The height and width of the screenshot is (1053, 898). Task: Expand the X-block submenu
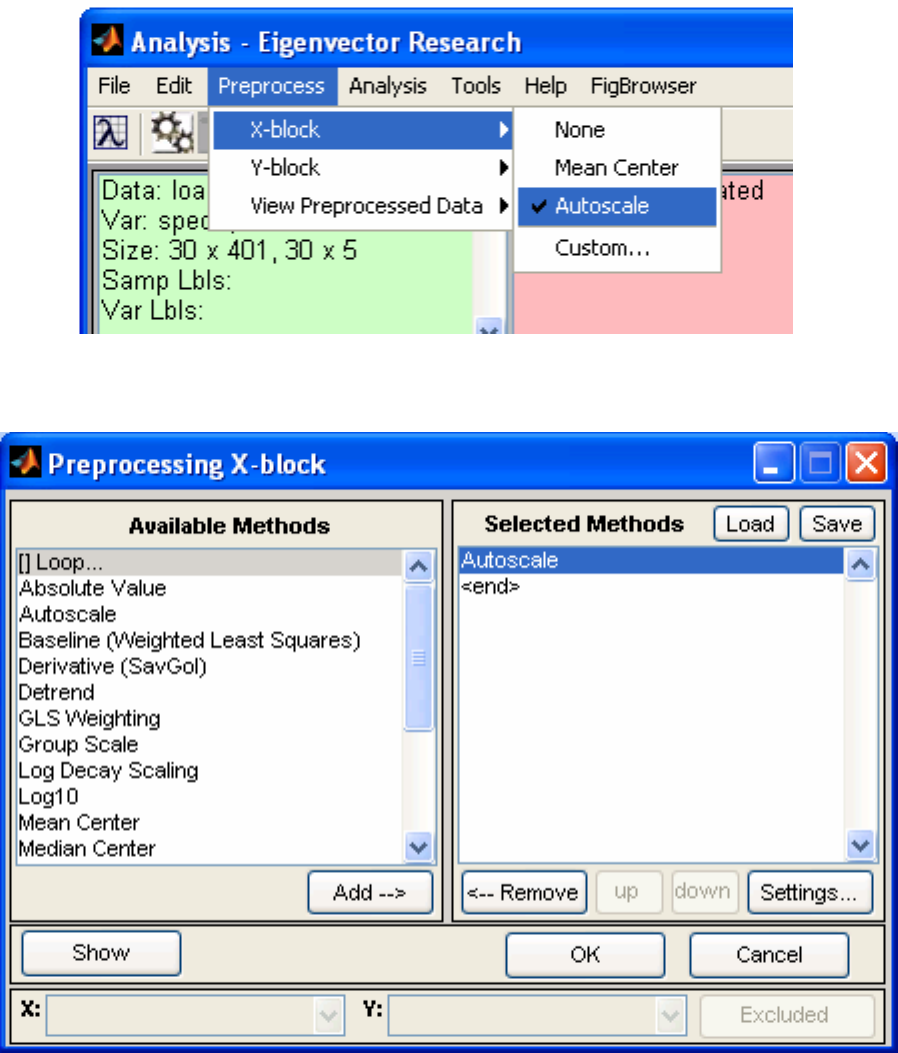click(362, 130)
